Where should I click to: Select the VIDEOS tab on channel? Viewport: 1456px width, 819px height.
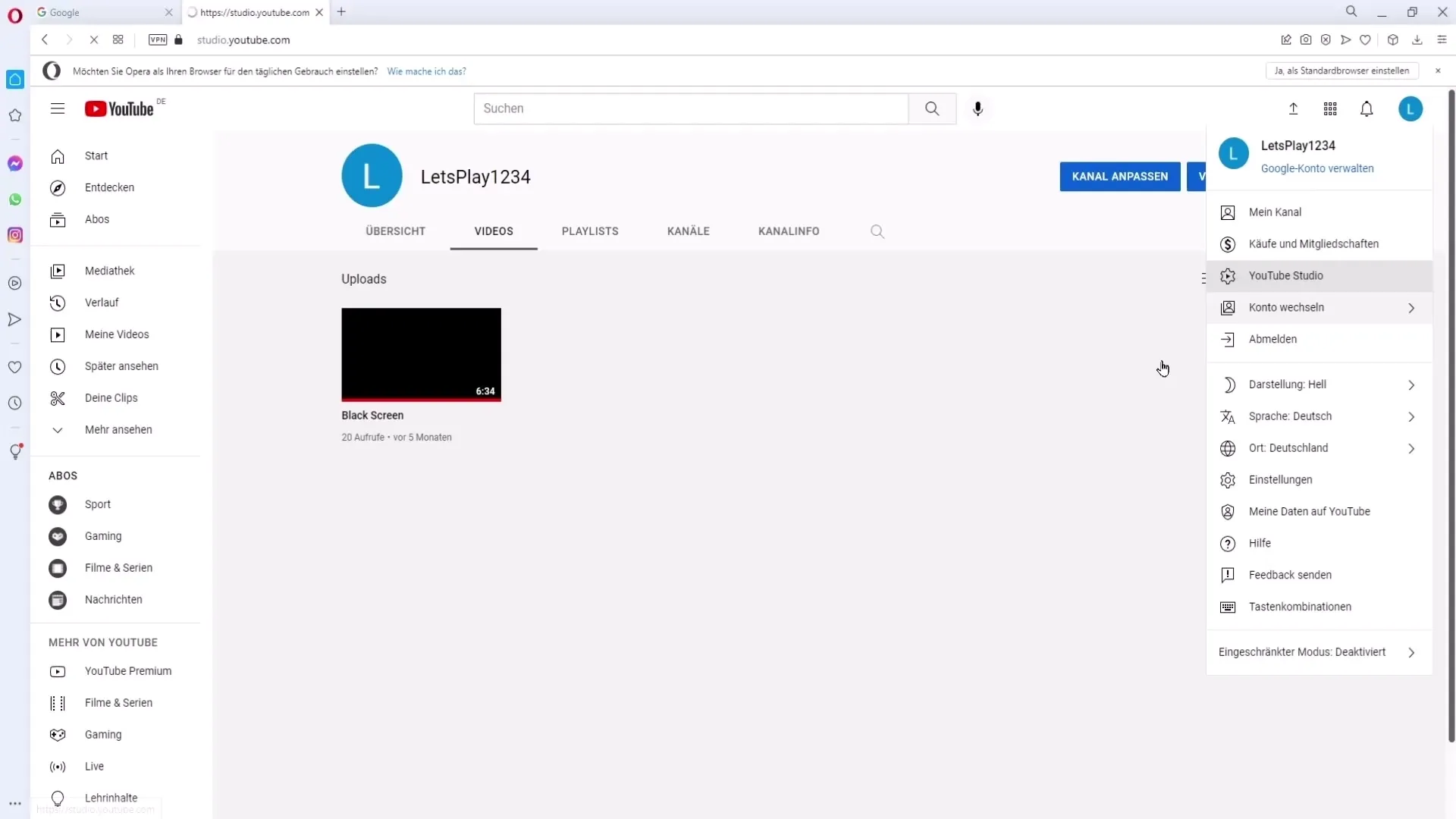494,231
